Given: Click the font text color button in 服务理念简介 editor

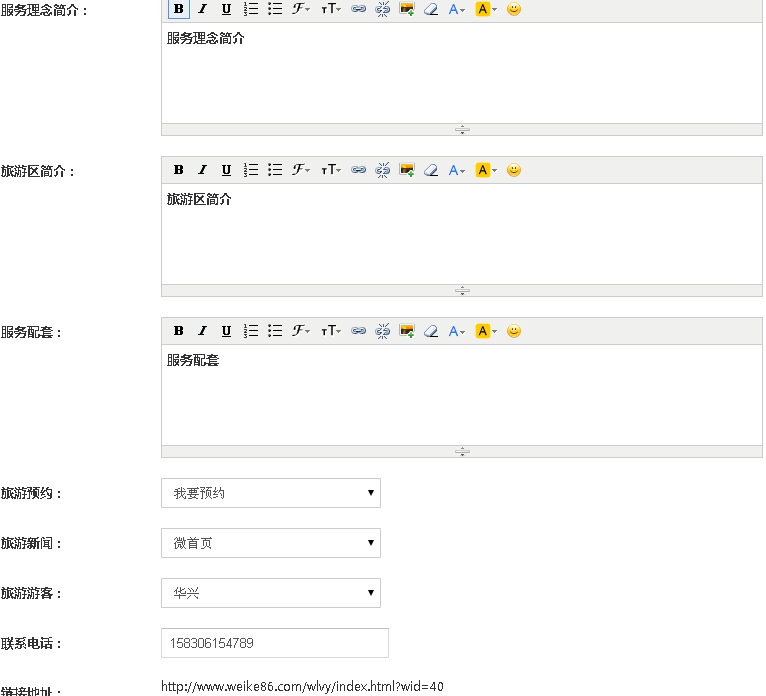Looking at the screenshot, I should [456, 9].
